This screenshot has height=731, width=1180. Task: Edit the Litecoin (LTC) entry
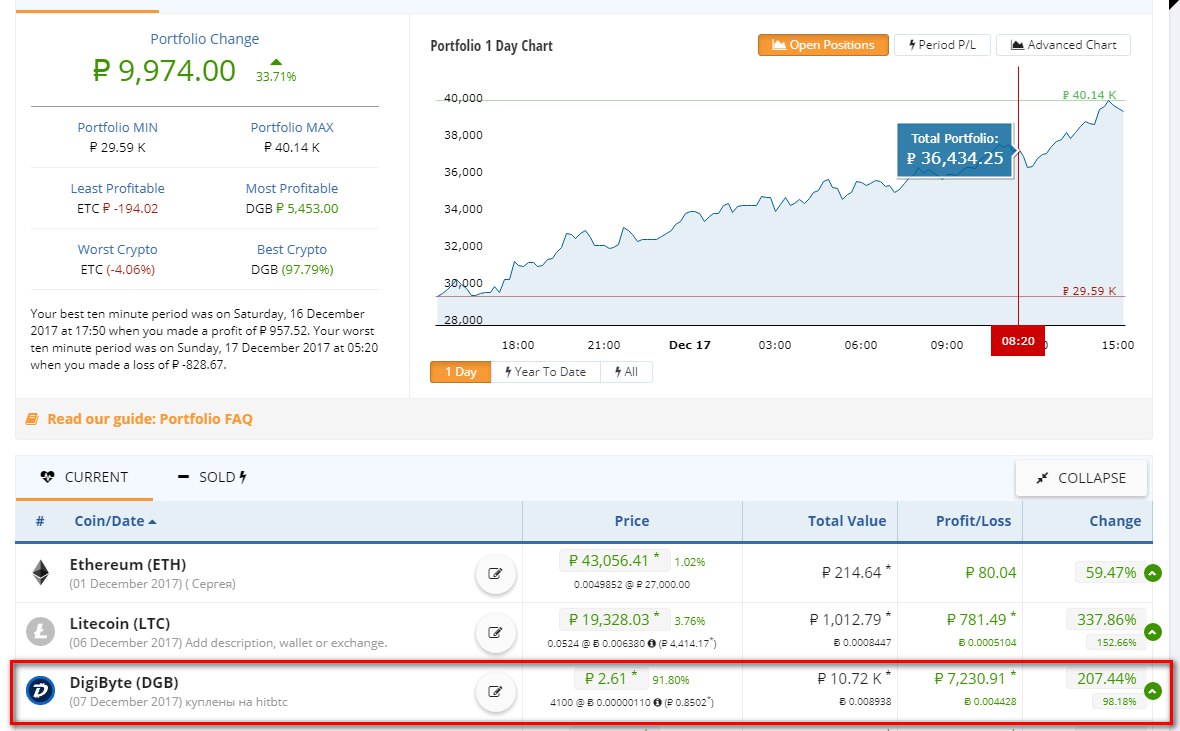(x=495, y=632)
